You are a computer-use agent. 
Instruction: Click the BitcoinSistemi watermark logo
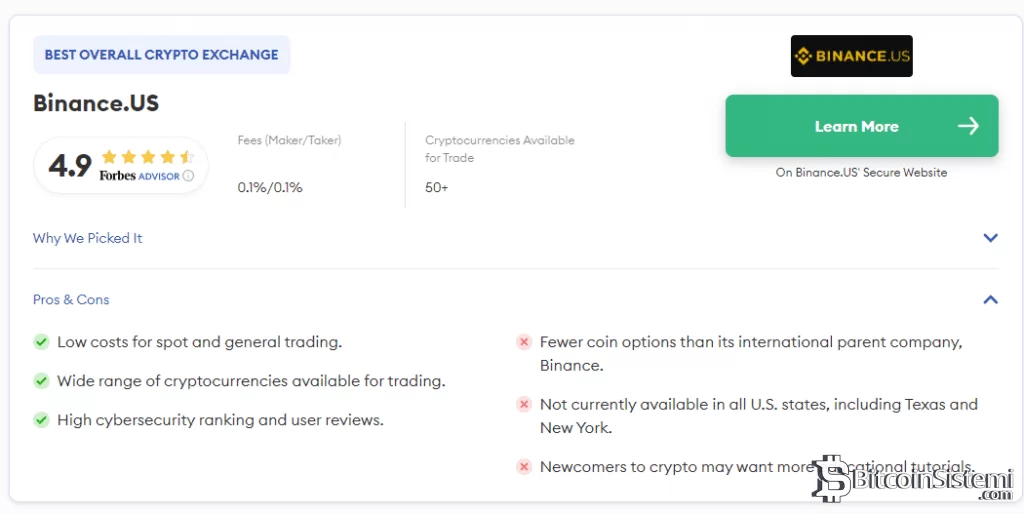[x=910, y=480]
